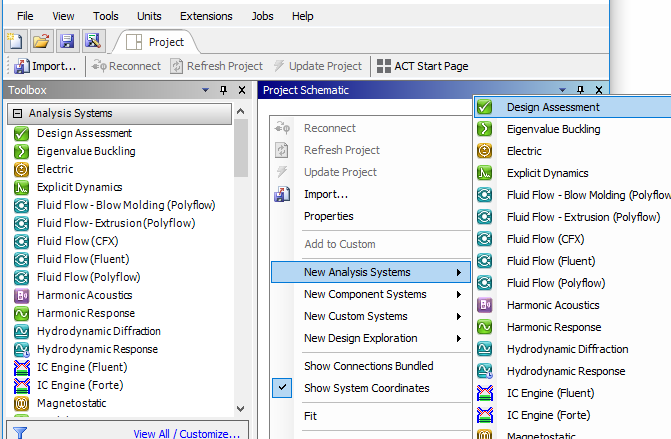Click Electric icon in the submenu

coord(485,151)
